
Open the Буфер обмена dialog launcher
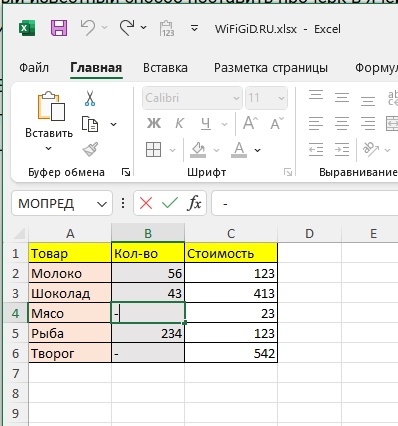coord(126,172)
